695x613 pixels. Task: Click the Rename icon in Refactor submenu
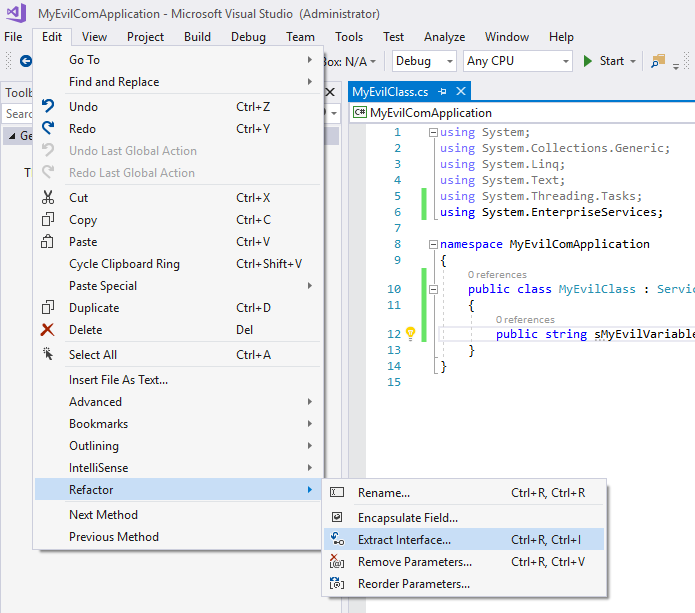click(x=337, y=492)
